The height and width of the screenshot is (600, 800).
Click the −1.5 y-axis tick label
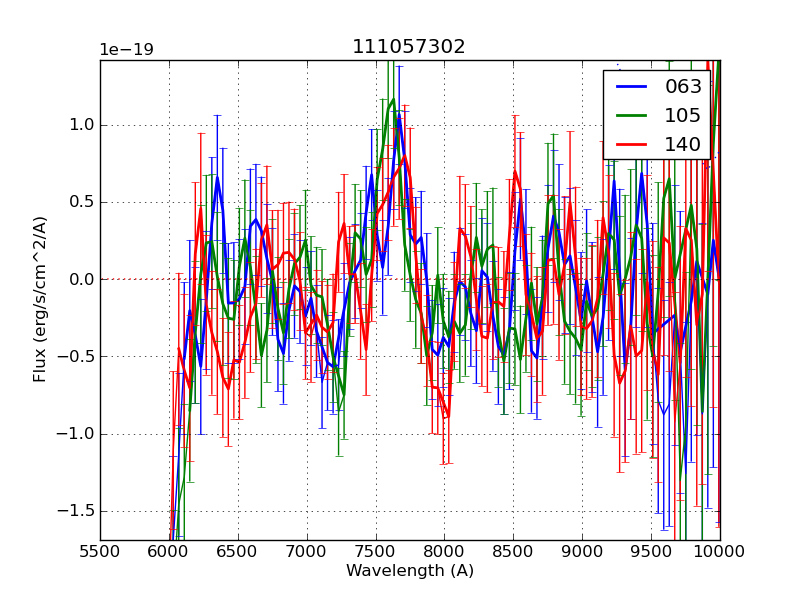pos(76,511)
